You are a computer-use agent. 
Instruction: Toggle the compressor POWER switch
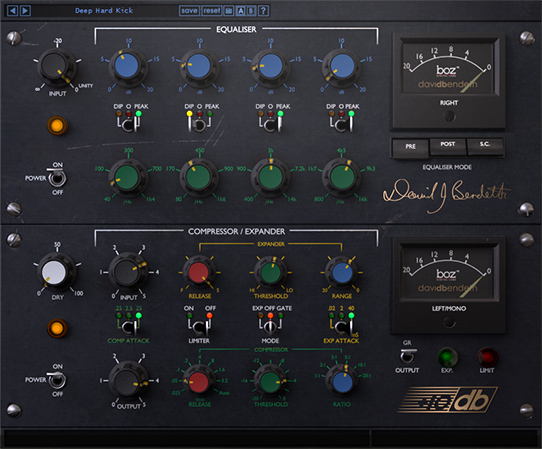(57, 380)
